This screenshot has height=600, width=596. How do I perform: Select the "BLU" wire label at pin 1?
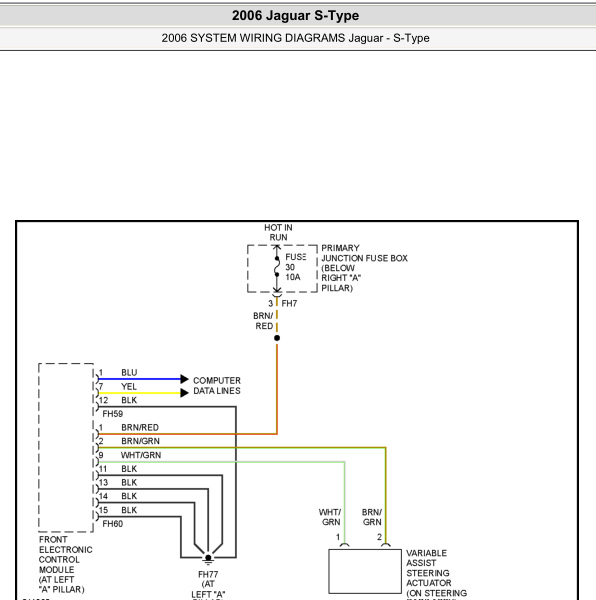click(129, 373)
